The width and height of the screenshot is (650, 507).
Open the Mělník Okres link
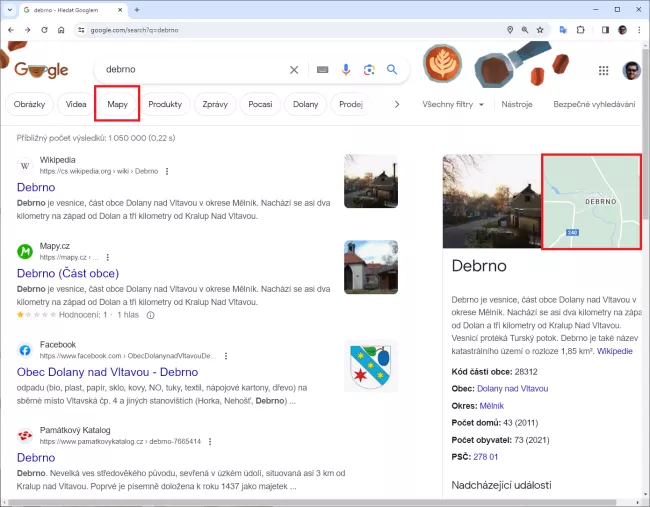click(x=492, y=406)
